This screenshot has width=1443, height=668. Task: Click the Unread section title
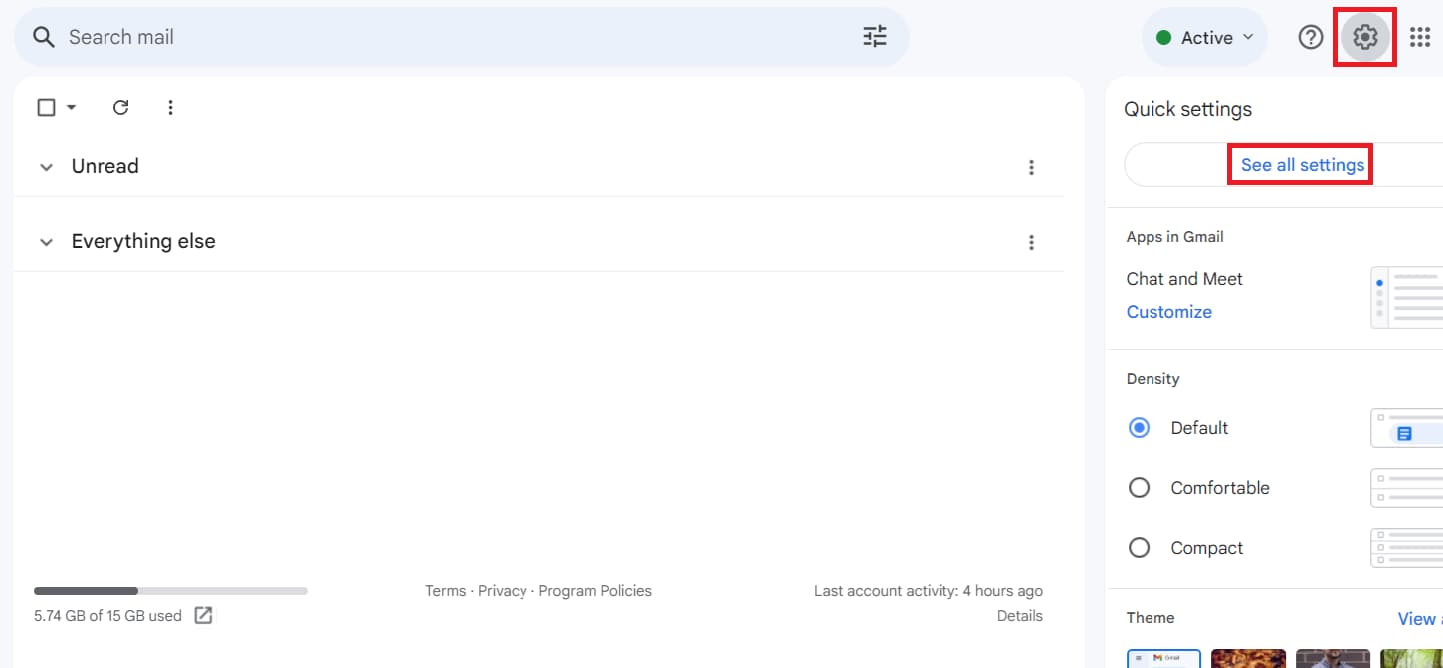(x=105, y=166)
